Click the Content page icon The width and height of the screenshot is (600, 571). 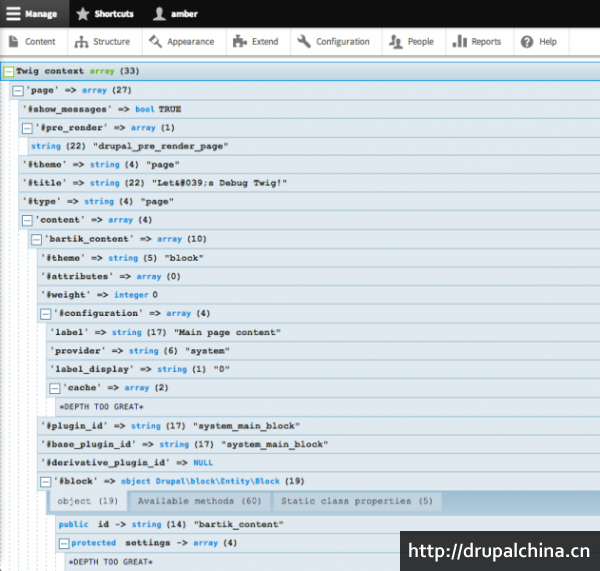click(x=14, y=42)
